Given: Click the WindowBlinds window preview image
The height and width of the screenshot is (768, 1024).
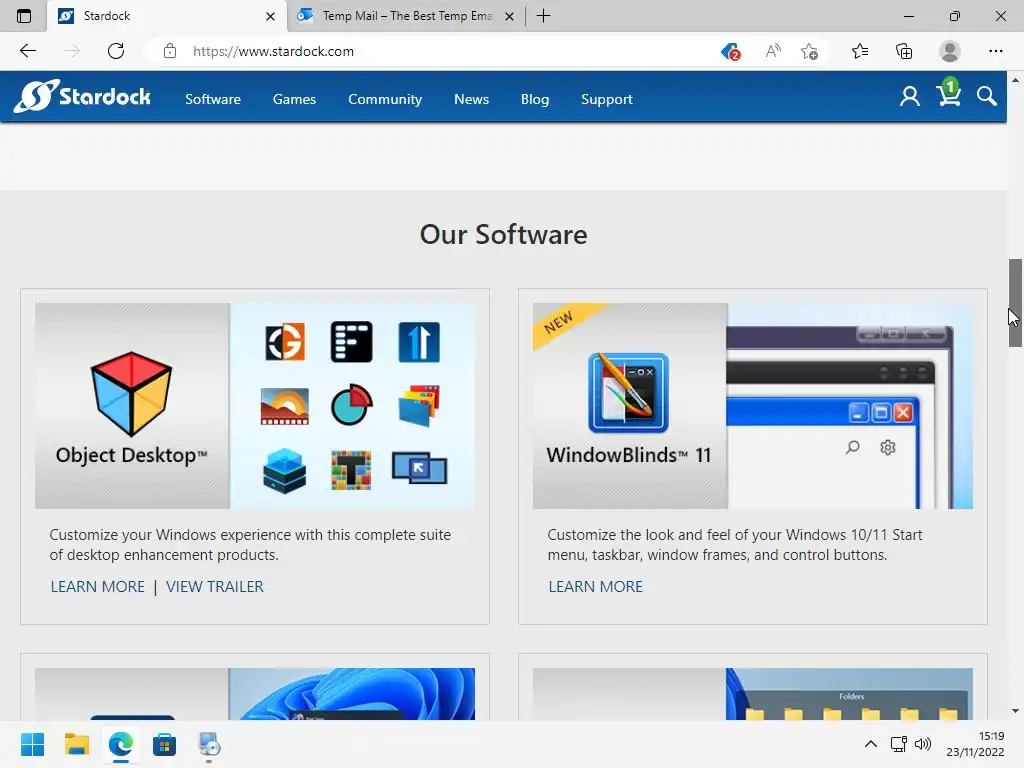Looking at the screenshot, I should (850, 406).
